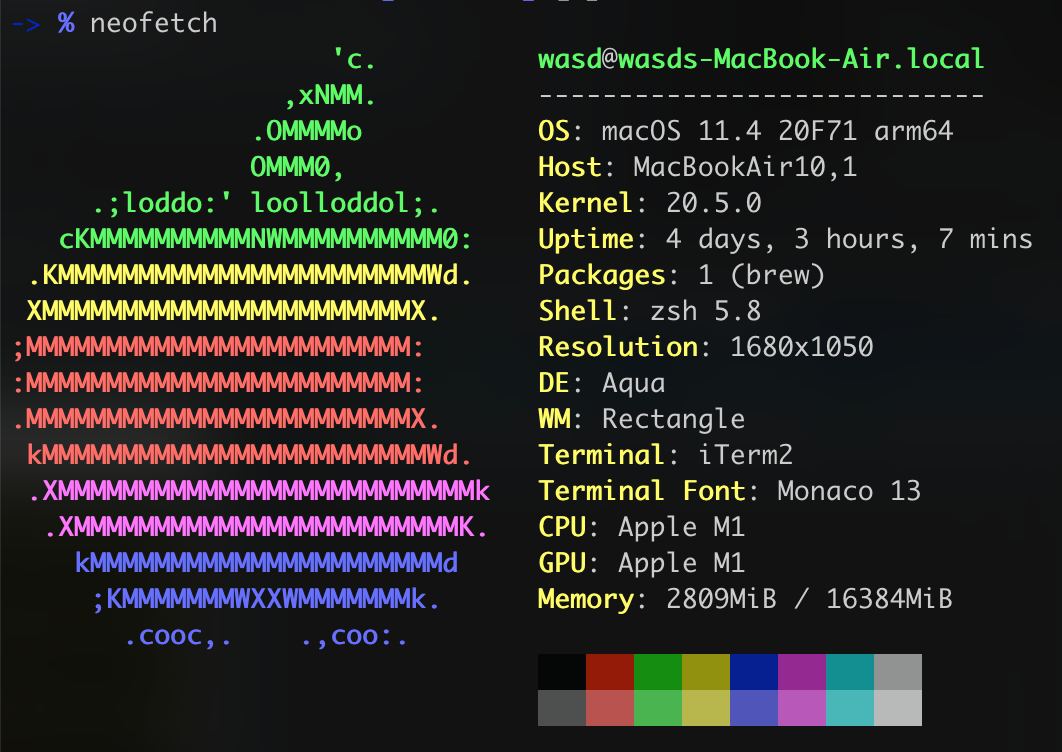The width and height of the screenshot is (1062, 752).
Task: Click the blue kMMMM logo line ending in d
Action: pos(266,563)
